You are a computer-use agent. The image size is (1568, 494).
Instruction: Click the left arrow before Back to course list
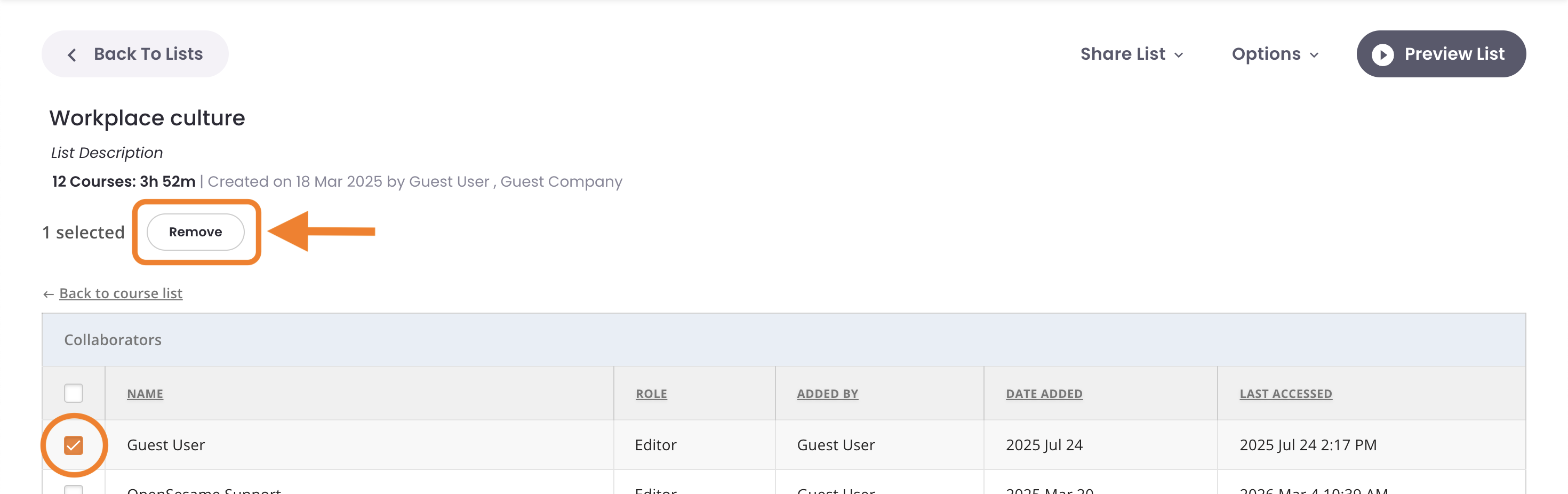[49, 294]
